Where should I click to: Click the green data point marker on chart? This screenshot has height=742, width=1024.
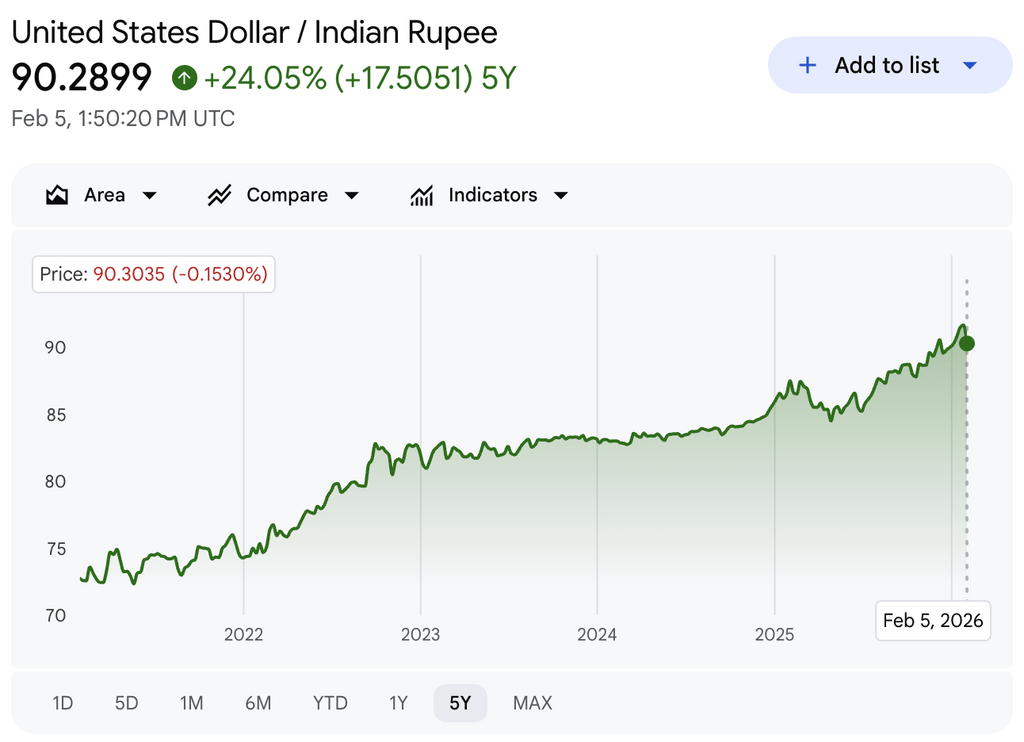[x=967, y=343]
